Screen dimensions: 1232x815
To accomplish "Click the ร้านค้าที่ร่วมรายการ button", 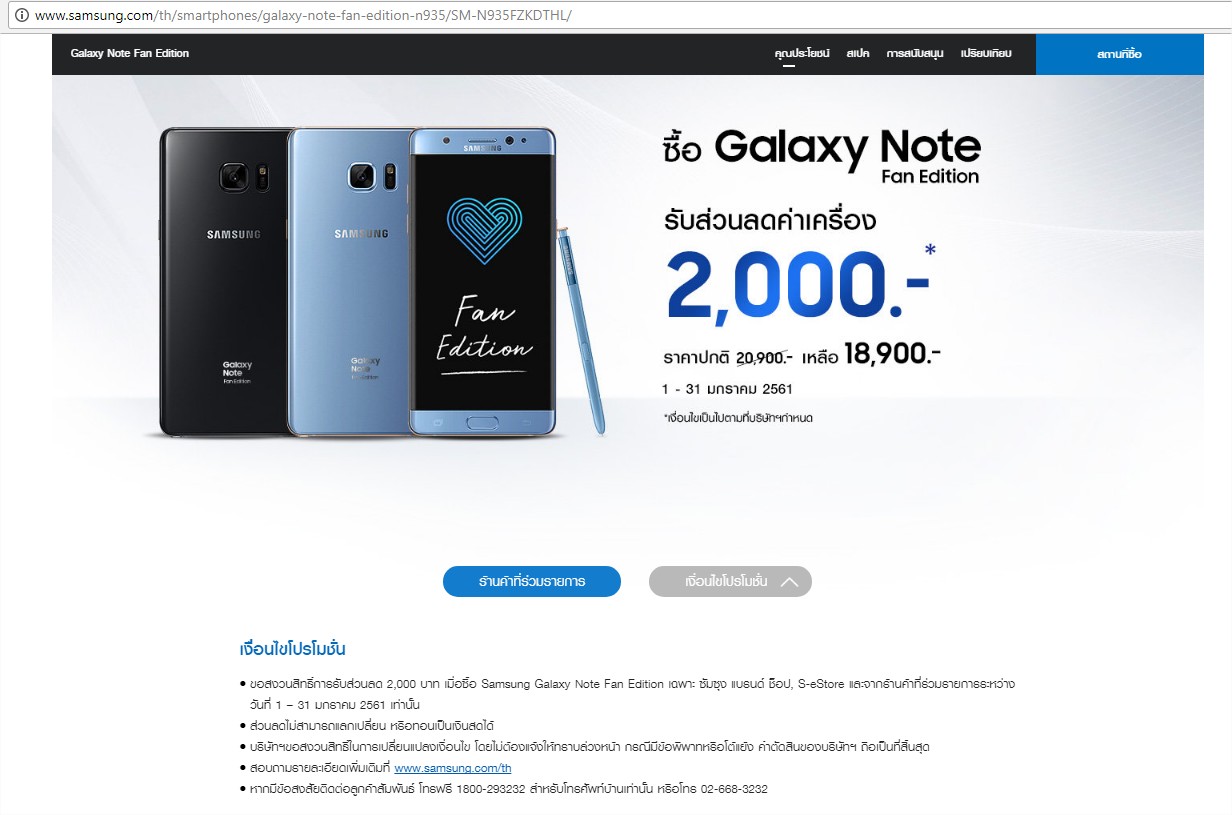I will [x=532, y=581].
